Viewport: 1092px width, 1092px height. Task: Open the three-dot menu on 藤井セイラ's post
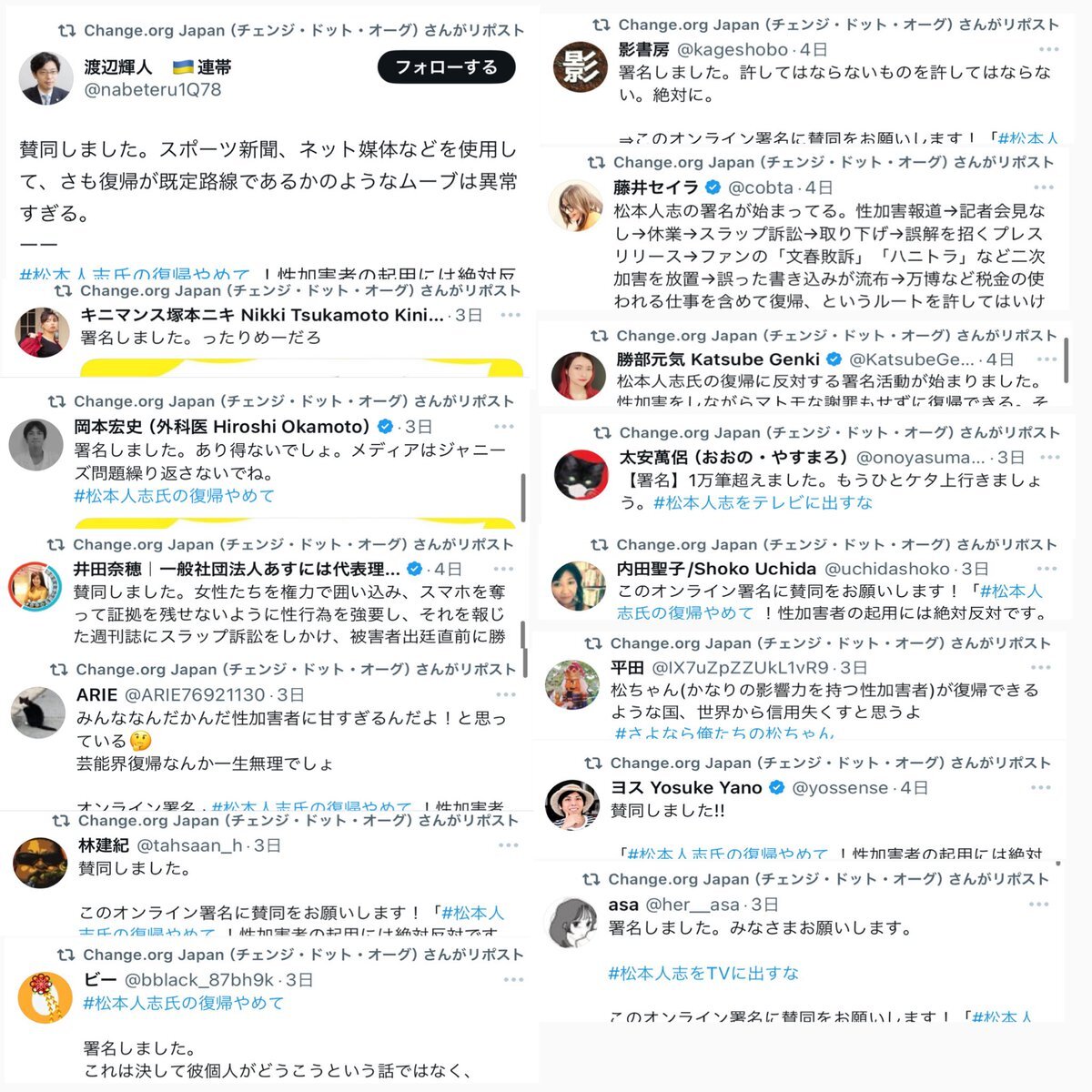1044,187
